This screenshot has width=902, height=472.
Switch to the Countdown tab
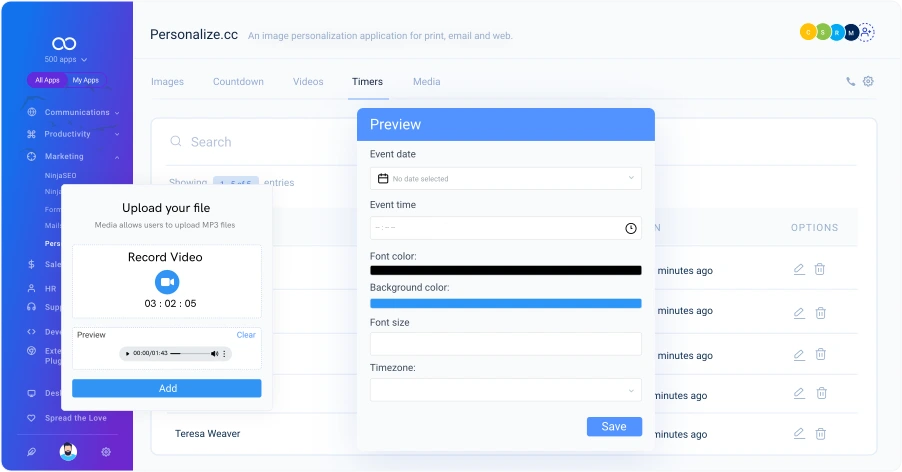(238, 82)
